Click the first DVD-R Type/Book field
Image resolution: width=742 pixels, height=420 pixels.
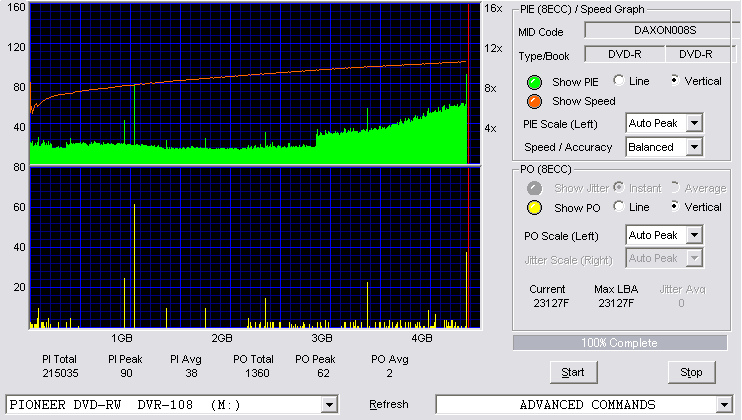625,54
